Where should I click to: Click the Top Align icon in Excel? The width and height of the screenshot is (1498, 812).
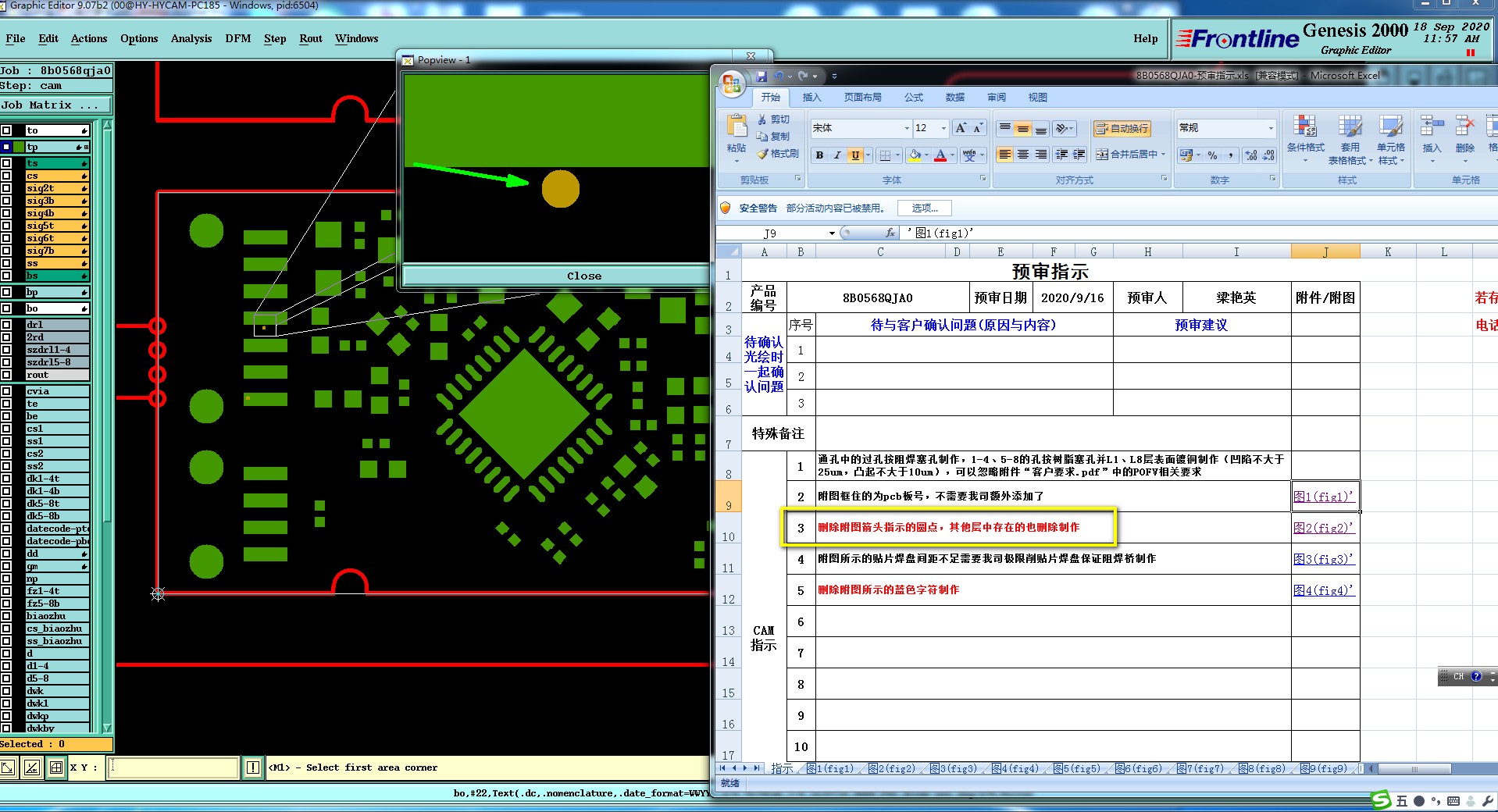click(x=1005, y=128)
